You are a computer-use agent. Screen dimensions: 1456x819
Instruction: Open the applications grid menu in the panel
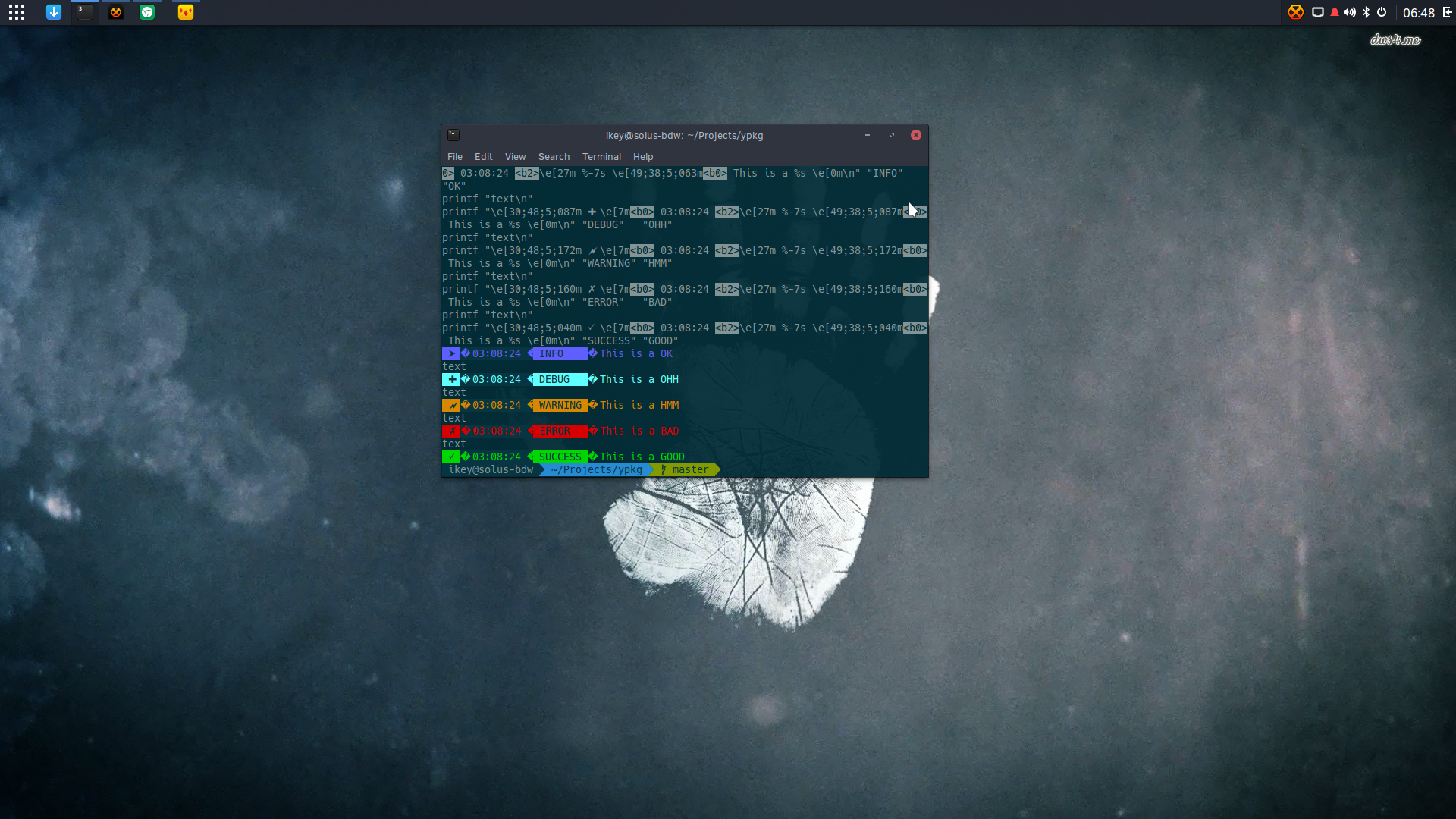pyautogui.click(x=17, y=12)
